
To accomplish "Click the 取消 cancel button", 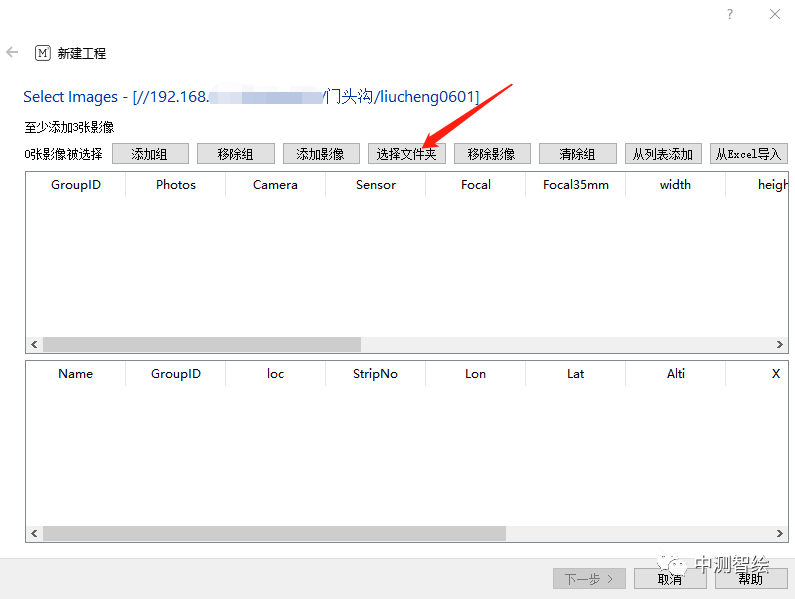I will pos(669,579).
